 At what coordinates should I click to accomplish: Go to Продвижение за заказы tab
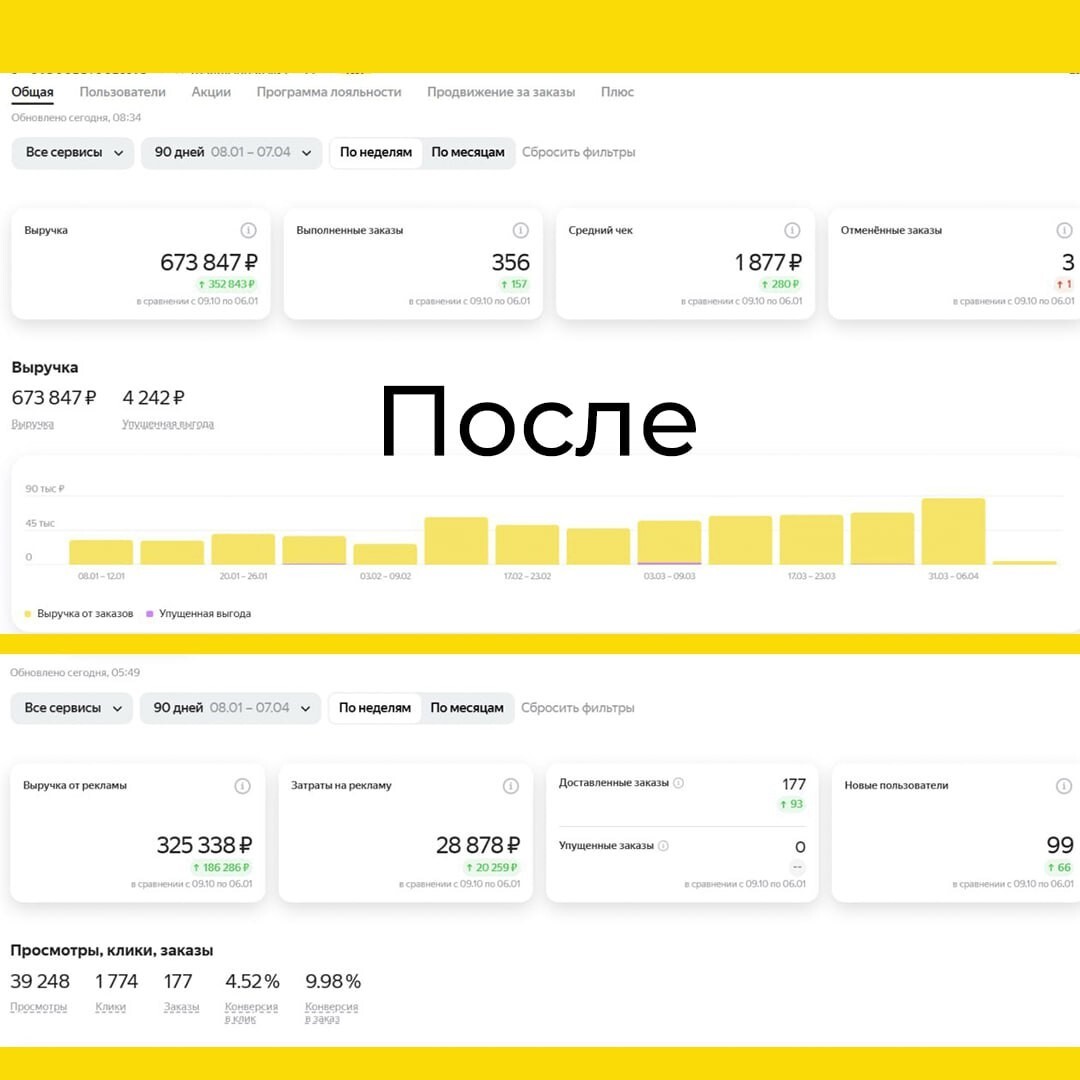coord(501,92)
